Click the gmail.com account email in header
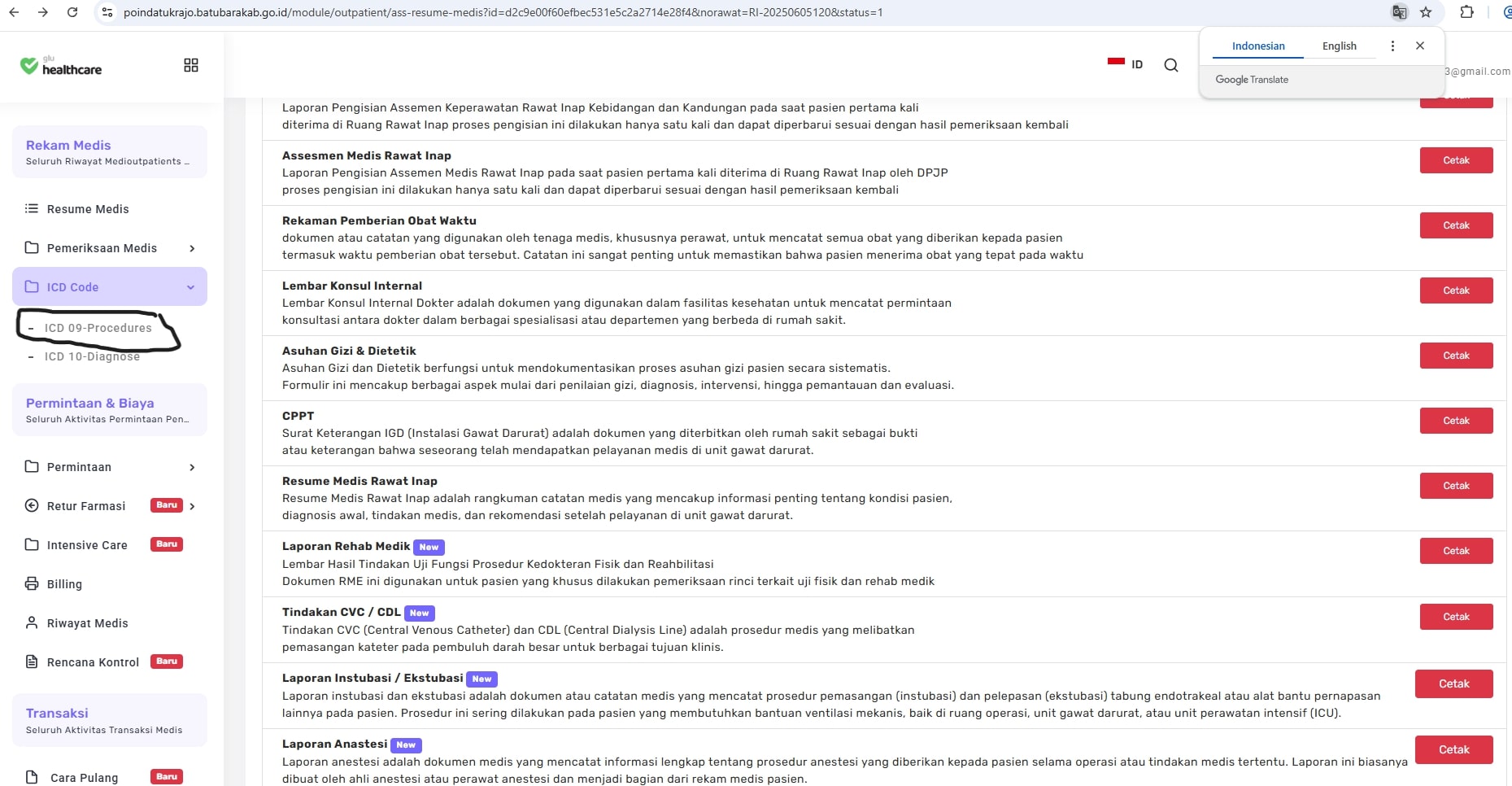Viewport: 1512px width, 786px height. (x=1477, y=71)
